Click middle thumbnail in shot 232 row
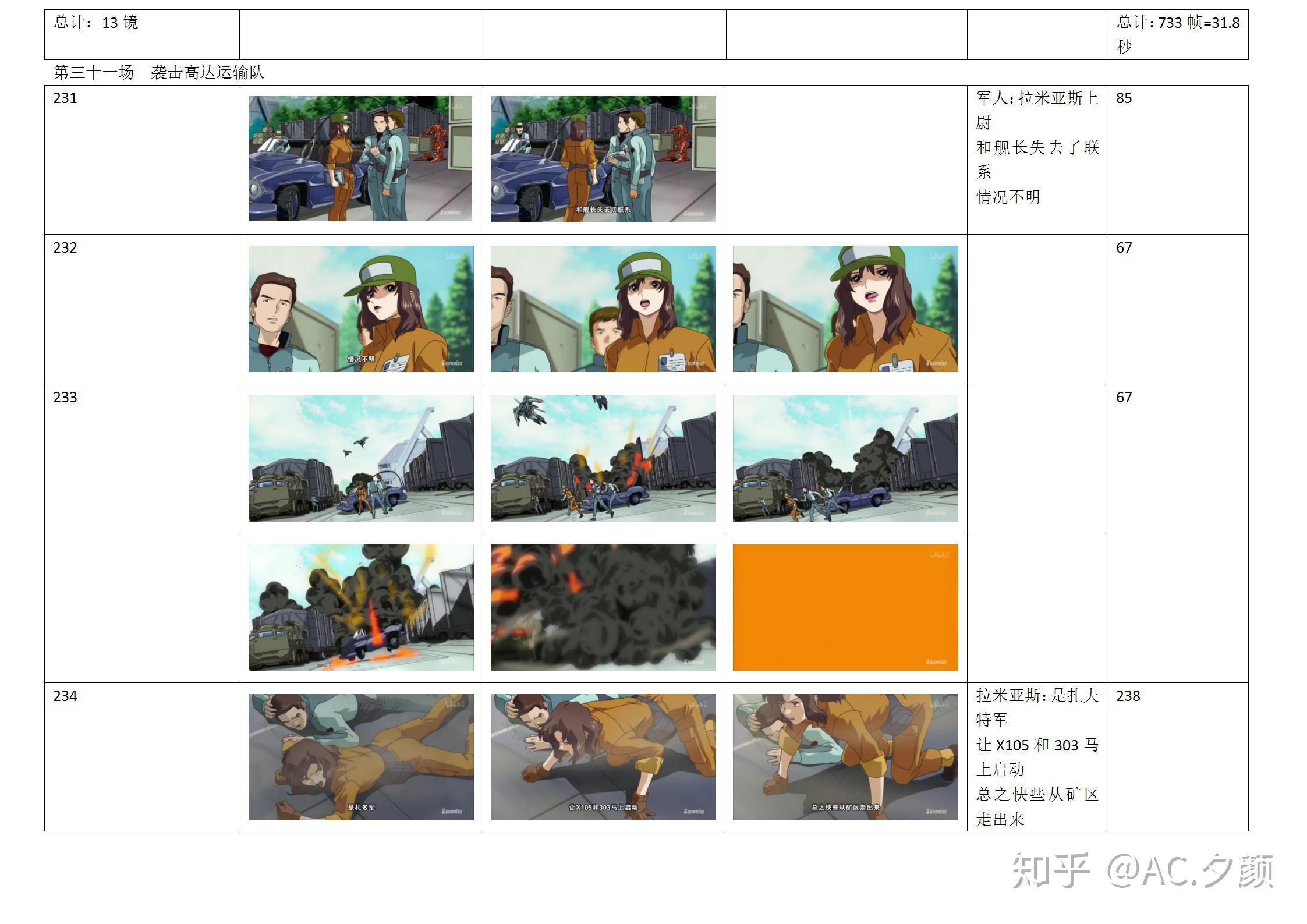 tap(603, 309)
